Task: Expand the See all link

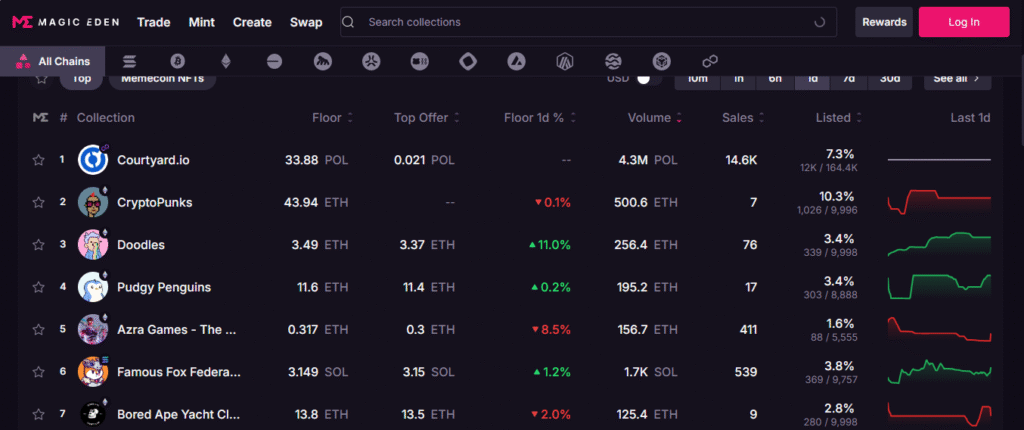Action: point(957,79)
